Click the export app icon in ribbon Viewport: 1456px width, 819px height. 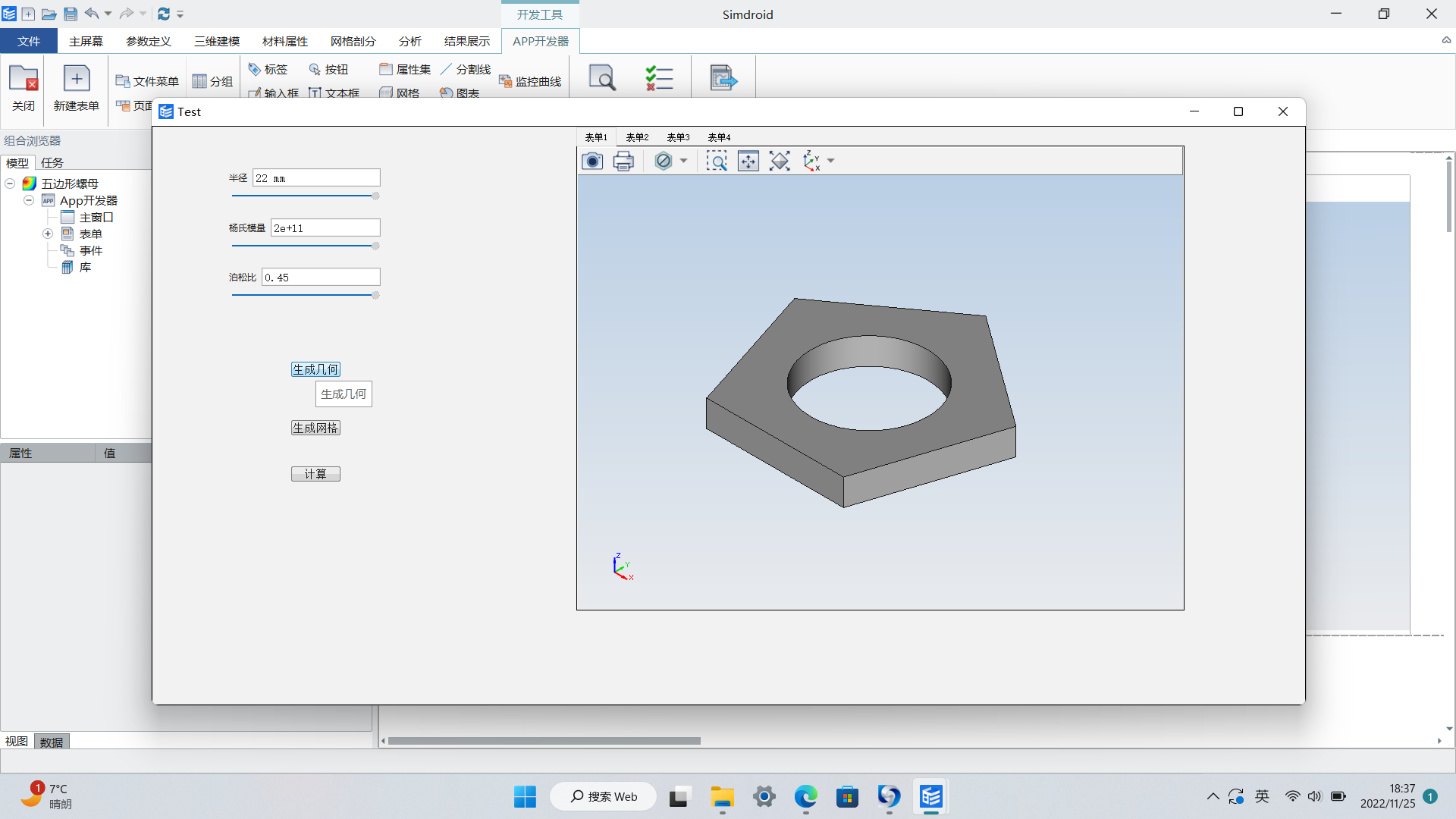[723, 77]
